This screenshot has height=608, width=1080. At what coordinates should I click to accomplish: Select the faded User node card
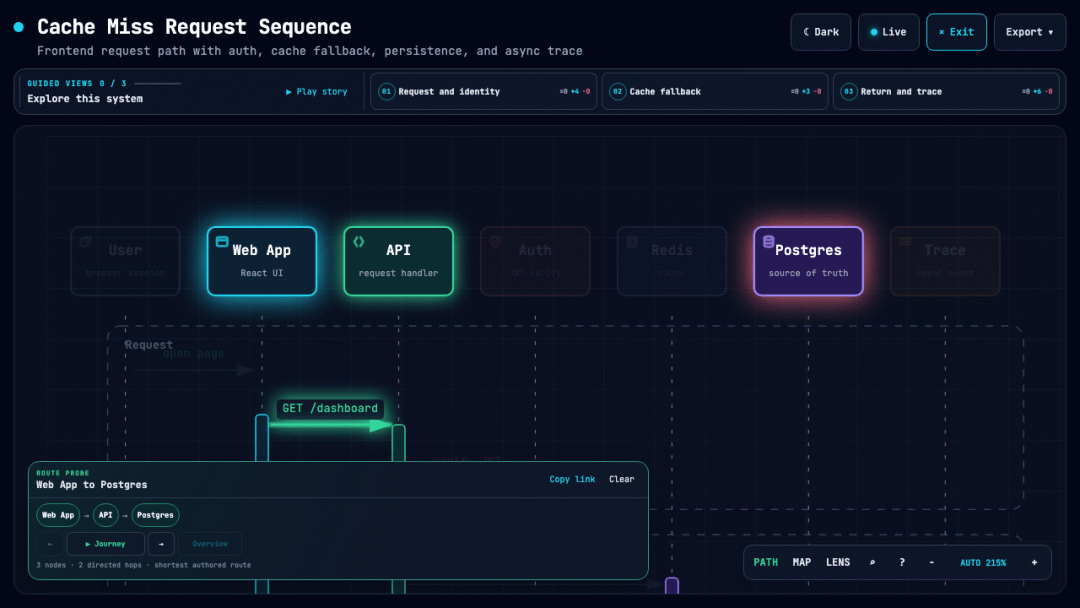click(125, 261)
